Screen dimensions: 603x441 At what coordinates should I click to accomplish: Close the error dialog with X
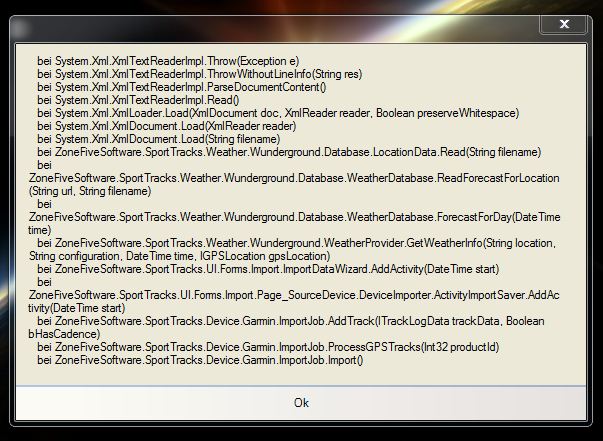tap(564, 24)
